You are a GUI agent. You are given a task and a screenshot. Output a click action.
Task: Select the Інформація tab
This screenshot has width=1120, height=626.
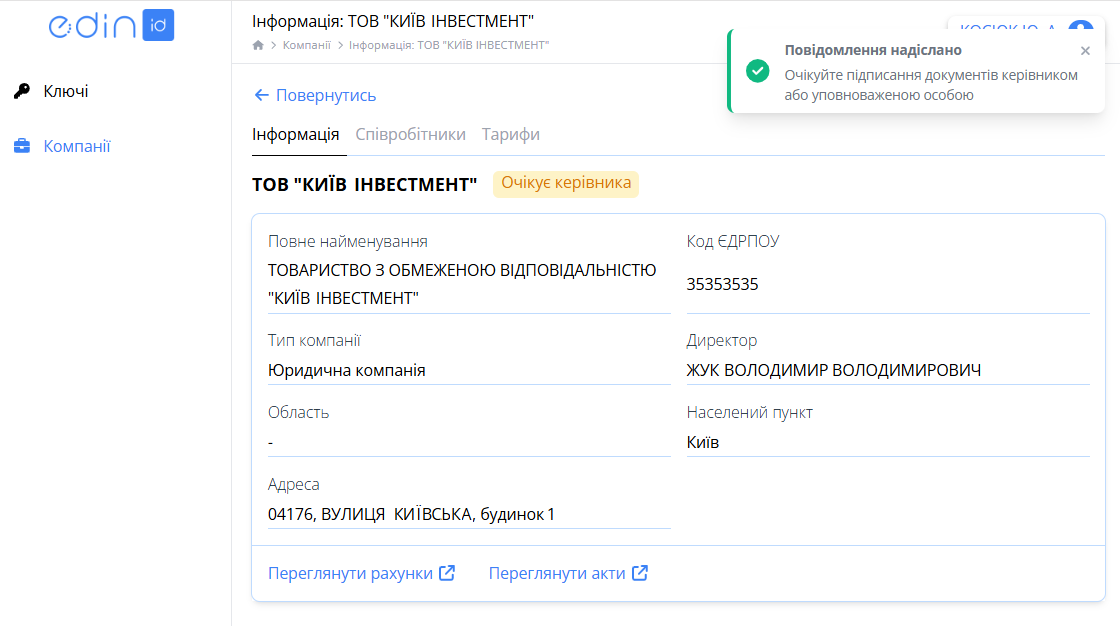pyautogui.click(x=298, y=133)
